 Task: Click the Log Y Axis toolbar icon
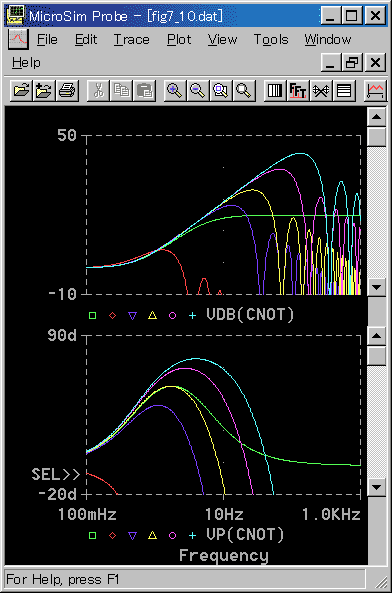click(344, 90)
